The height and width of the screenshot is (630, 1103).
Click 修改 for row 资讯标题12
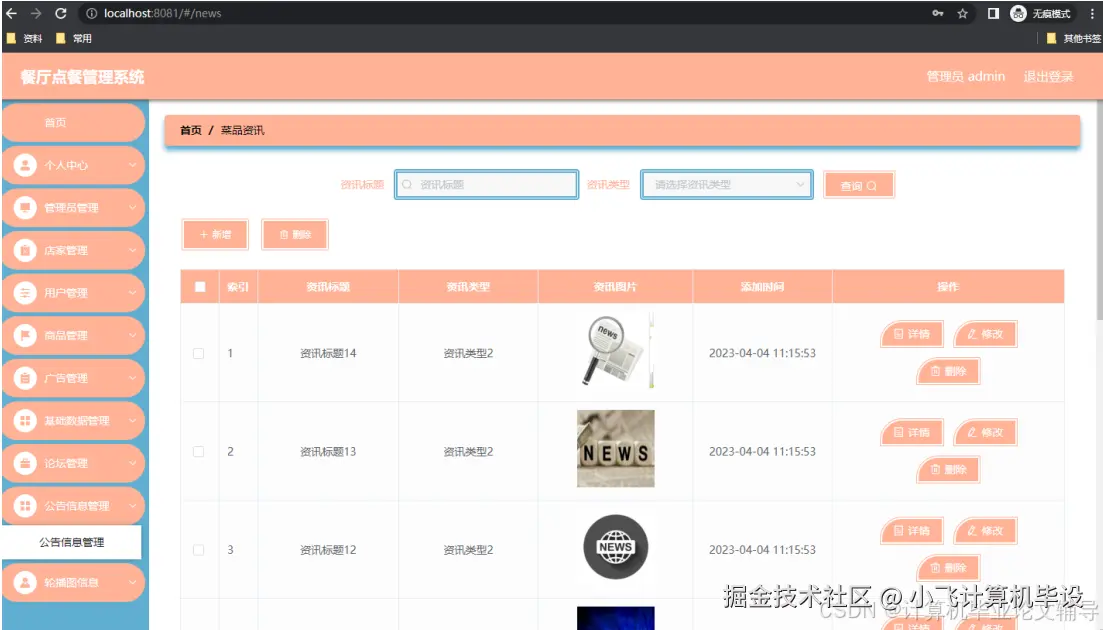(x=985, y=531)
